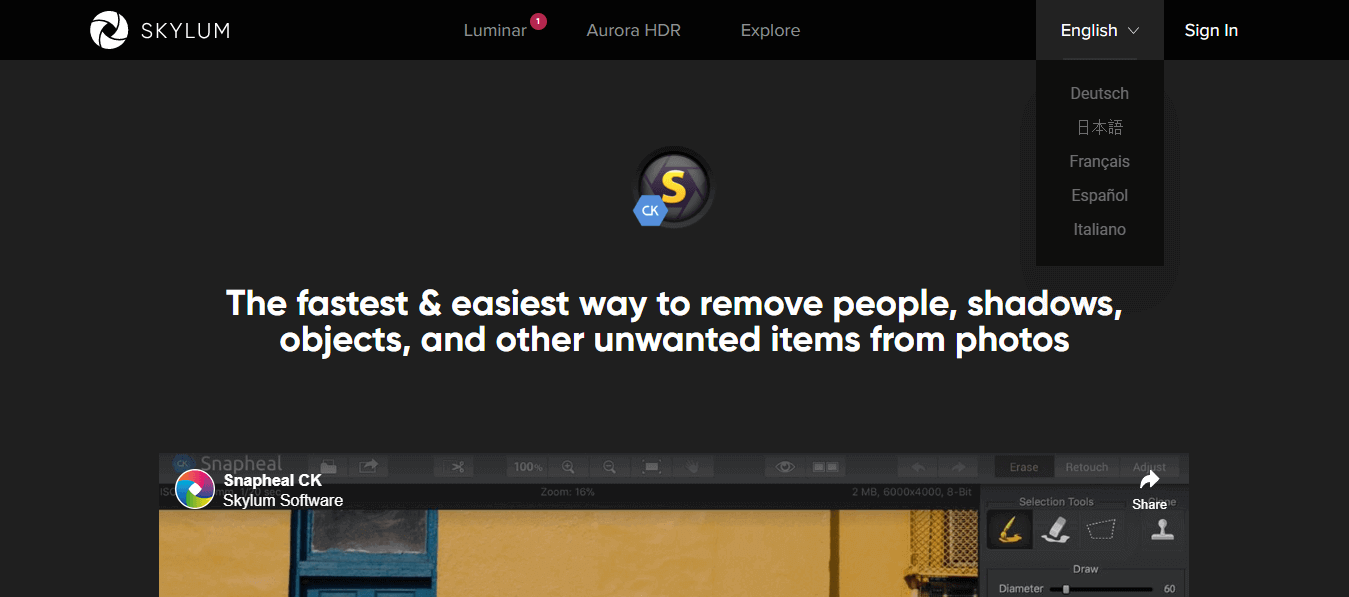This screenshot has height=597, width=1349.
Task: Click the "Zoom: 16%" status text
Action: pos(567,492)
